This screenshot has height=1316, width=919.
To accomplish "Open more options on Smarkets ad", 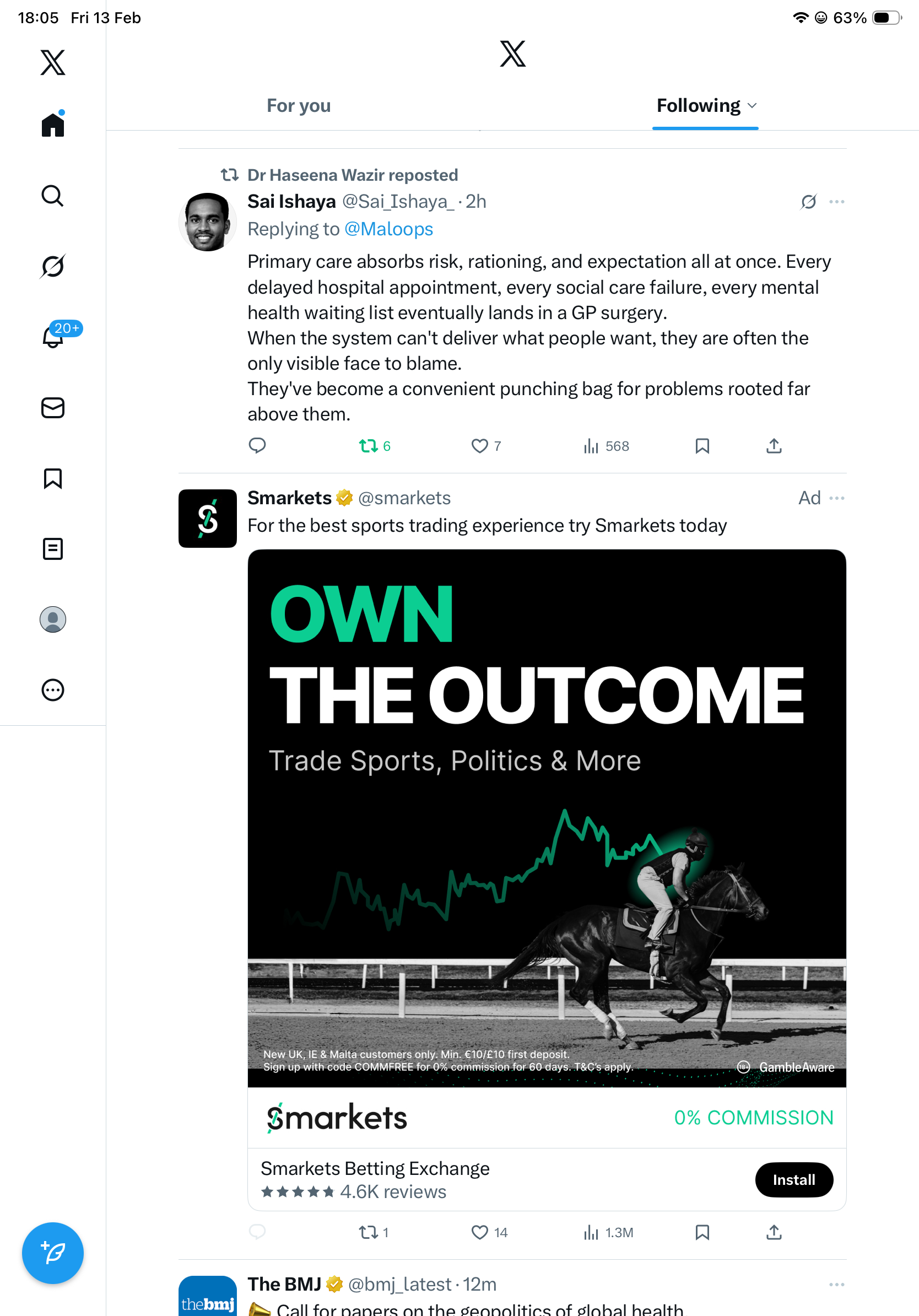I will pyautogui.click(x=836, y=498).
